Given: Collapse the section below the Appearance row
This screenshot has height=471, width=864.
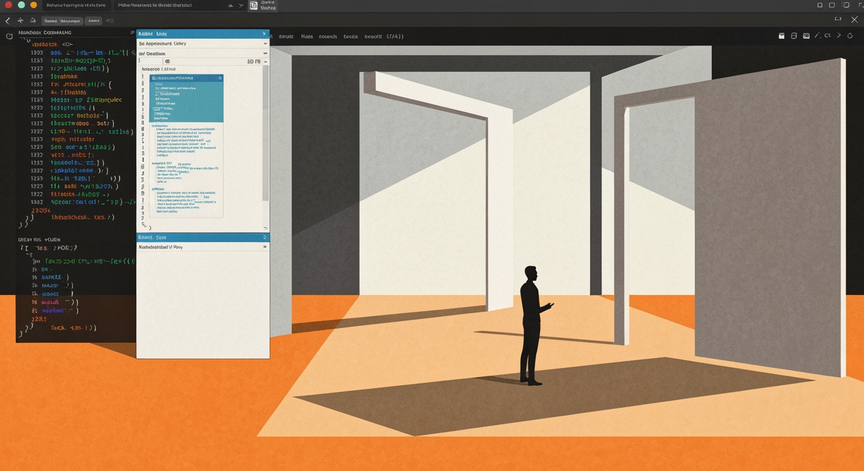Looking at the screenshot, I should [x=265, y=53].
